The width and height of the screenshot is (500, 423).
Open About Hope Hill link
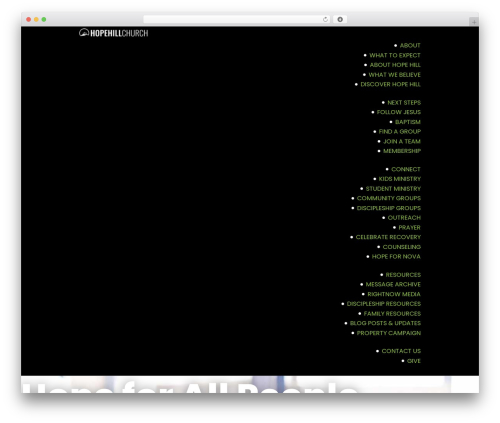(x=395, y=65)
